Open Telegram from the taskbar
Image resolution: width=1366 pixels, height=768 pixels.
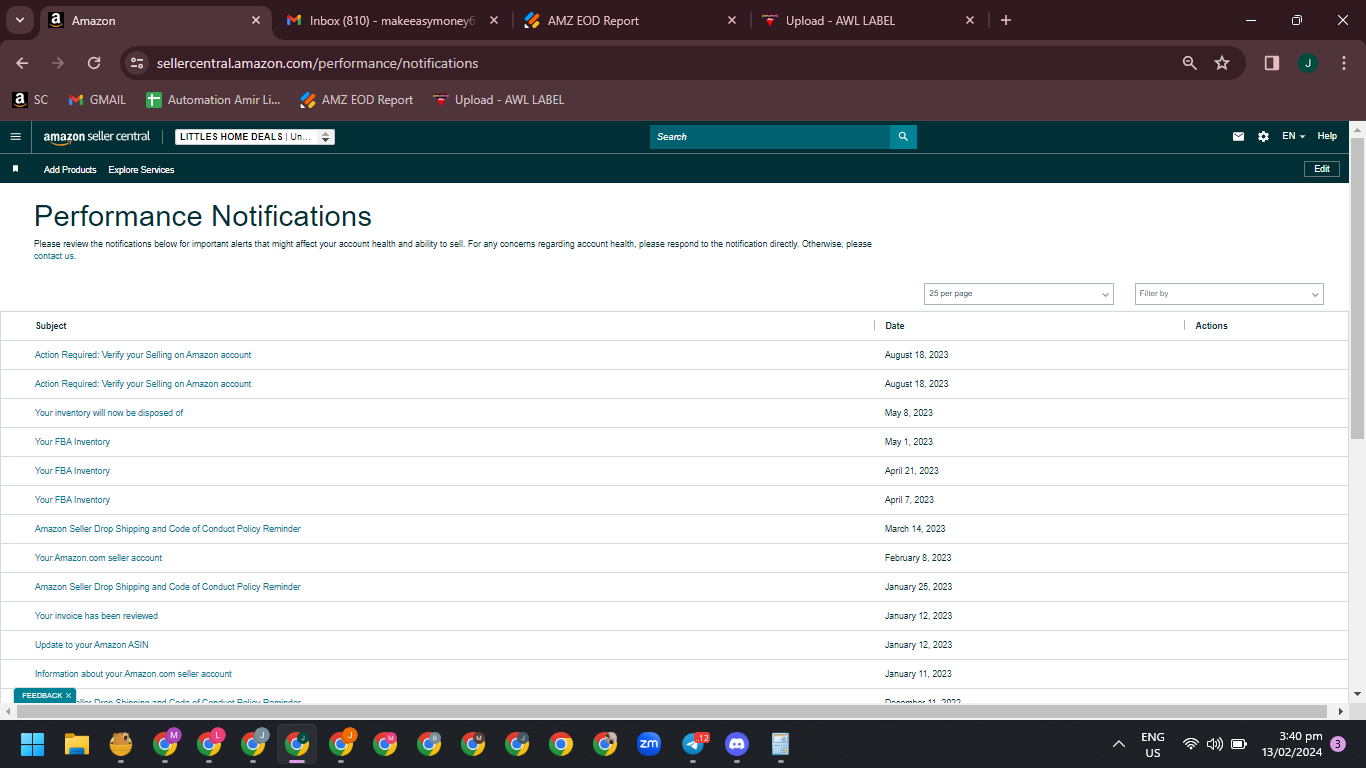tap(693, 744)
